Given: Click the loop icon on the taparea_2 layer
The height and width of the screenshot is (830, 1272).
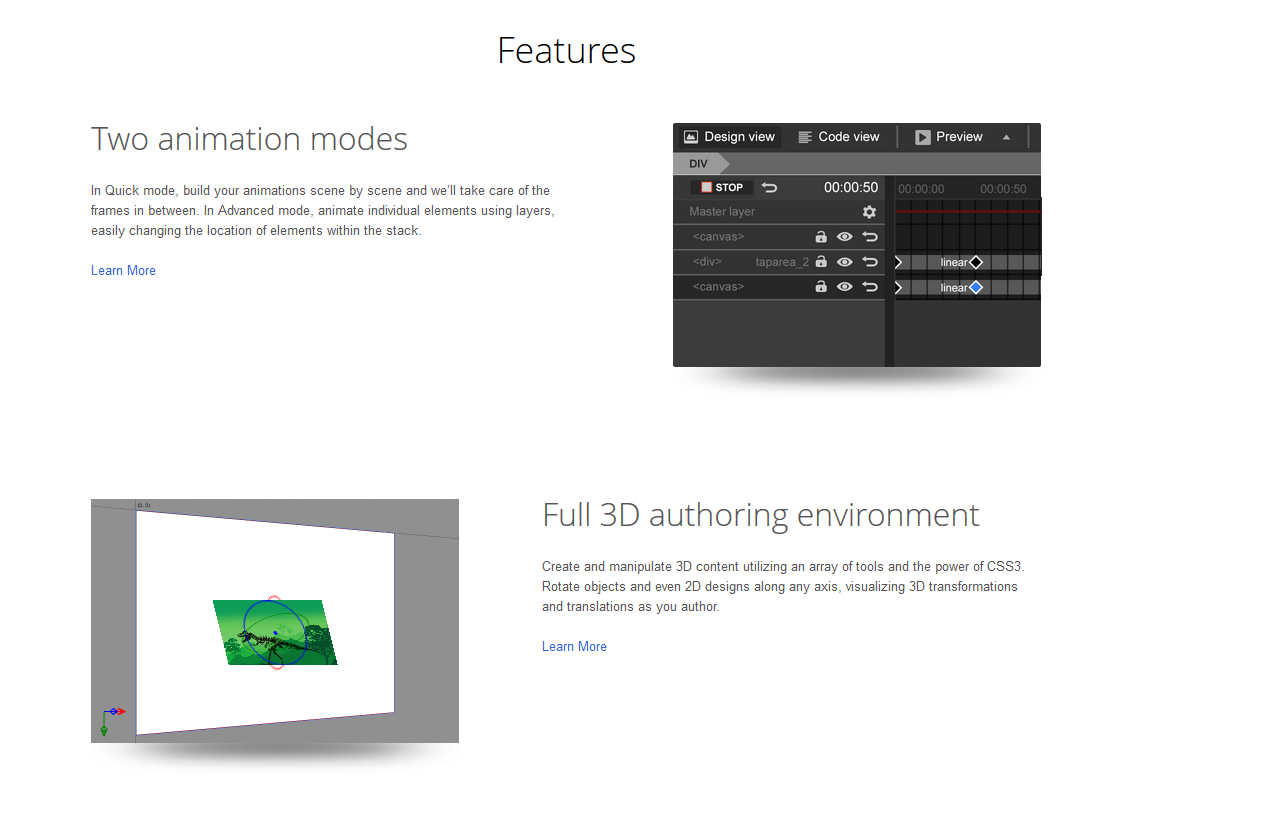Looking at the screenshot, I should 870,262.
